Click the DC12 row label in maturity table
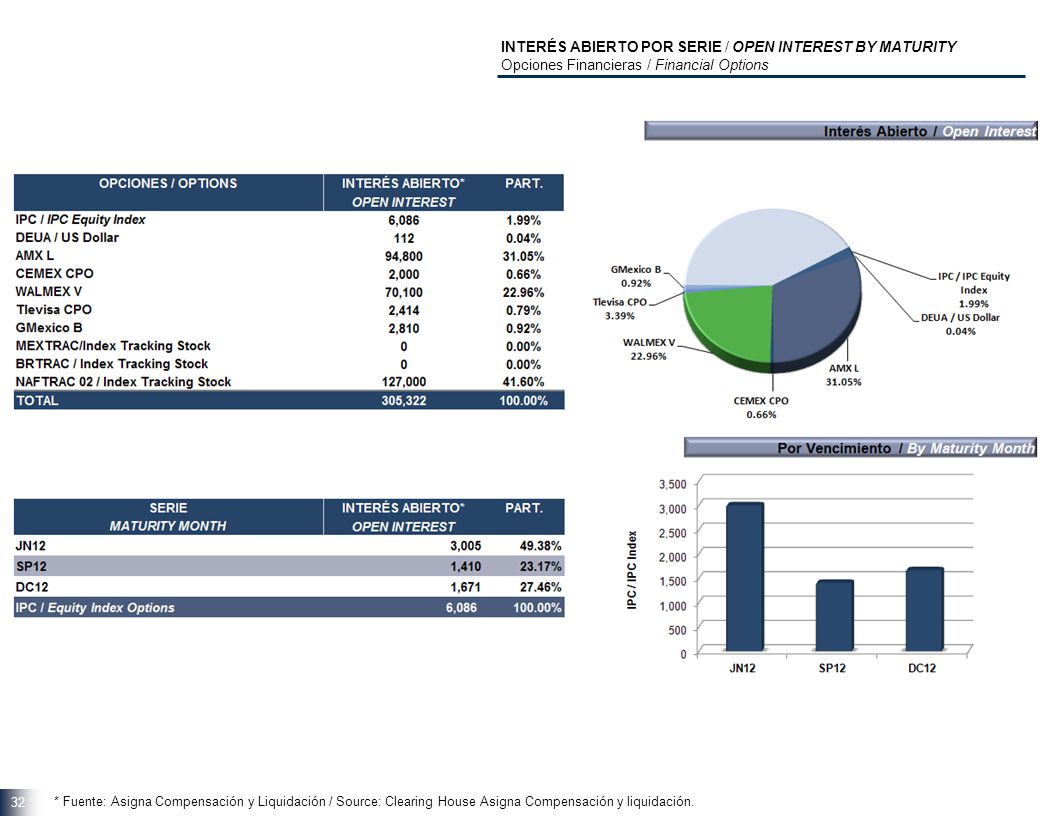The height and width of the screenshot is (816, 1054). point(32,587)
